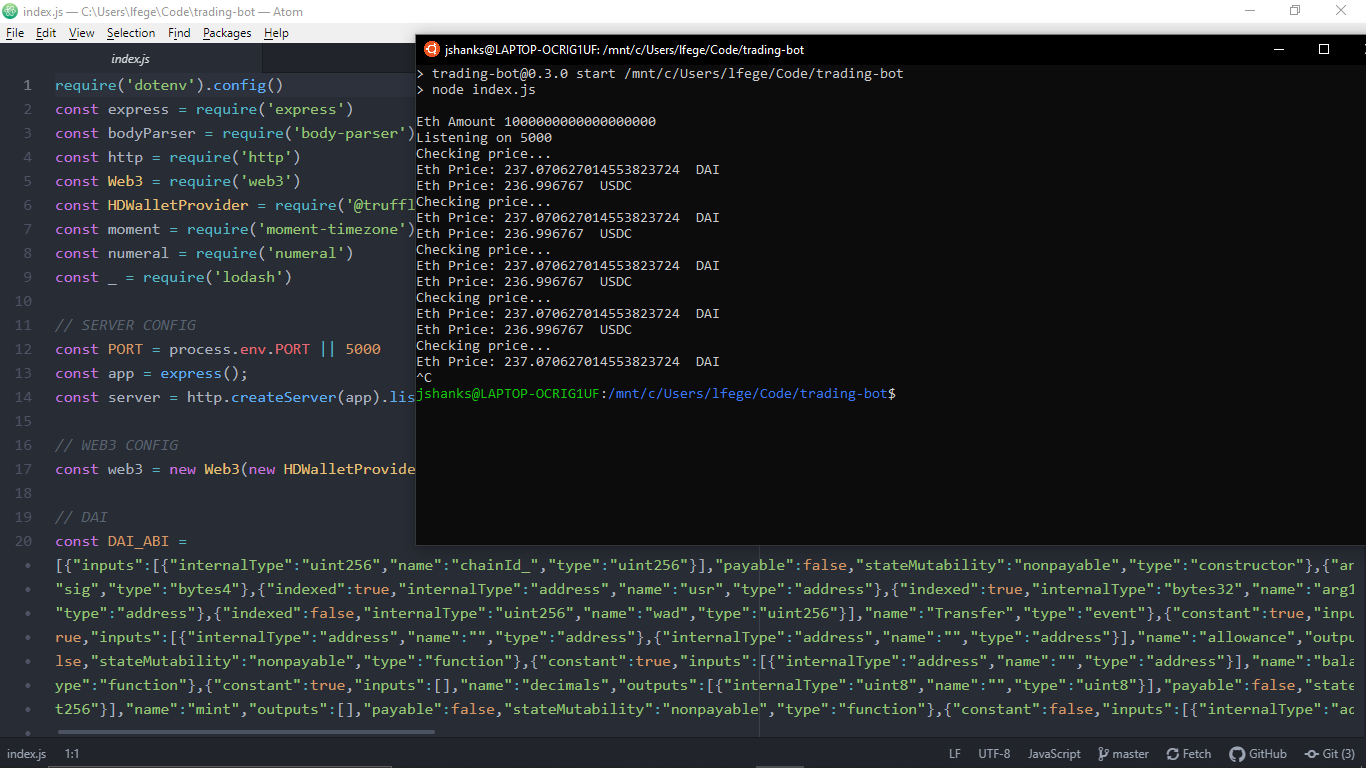Click 'Eth Amount 1000000000000000000' in terminal
This screenshot has height=768, width=1366.
[536, 122]
